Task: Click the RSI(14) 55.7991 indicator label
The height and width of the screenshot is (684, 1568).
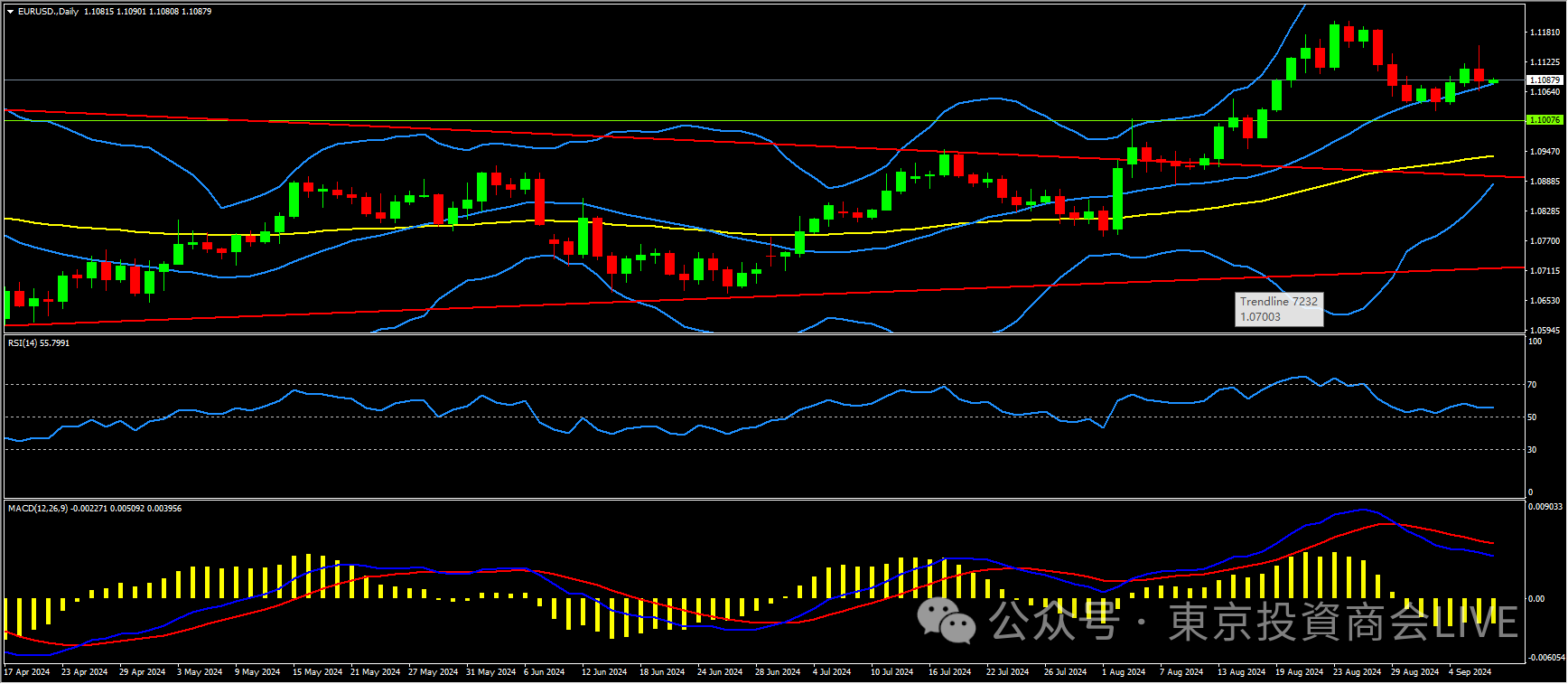Action: [39, 343]
